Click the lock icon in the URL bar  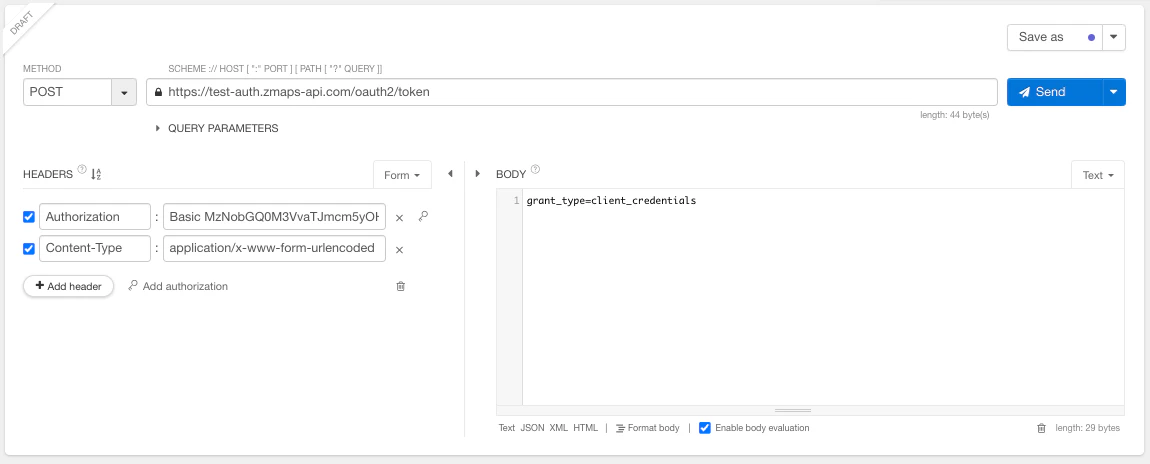(x=158, y=92)
